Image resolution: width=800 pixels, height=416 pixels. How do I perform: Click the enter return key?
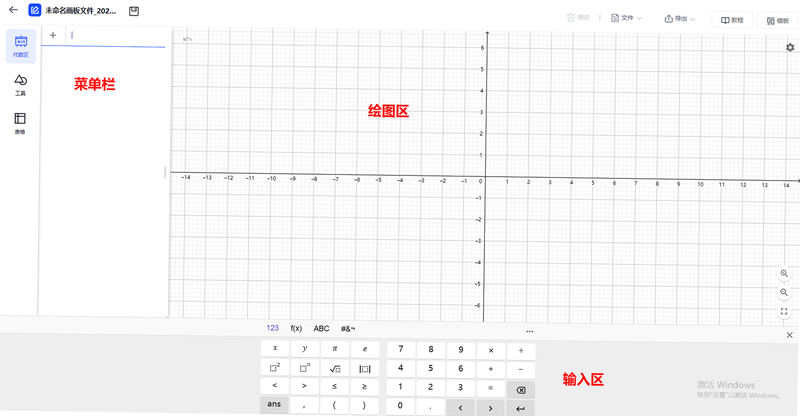520,408
